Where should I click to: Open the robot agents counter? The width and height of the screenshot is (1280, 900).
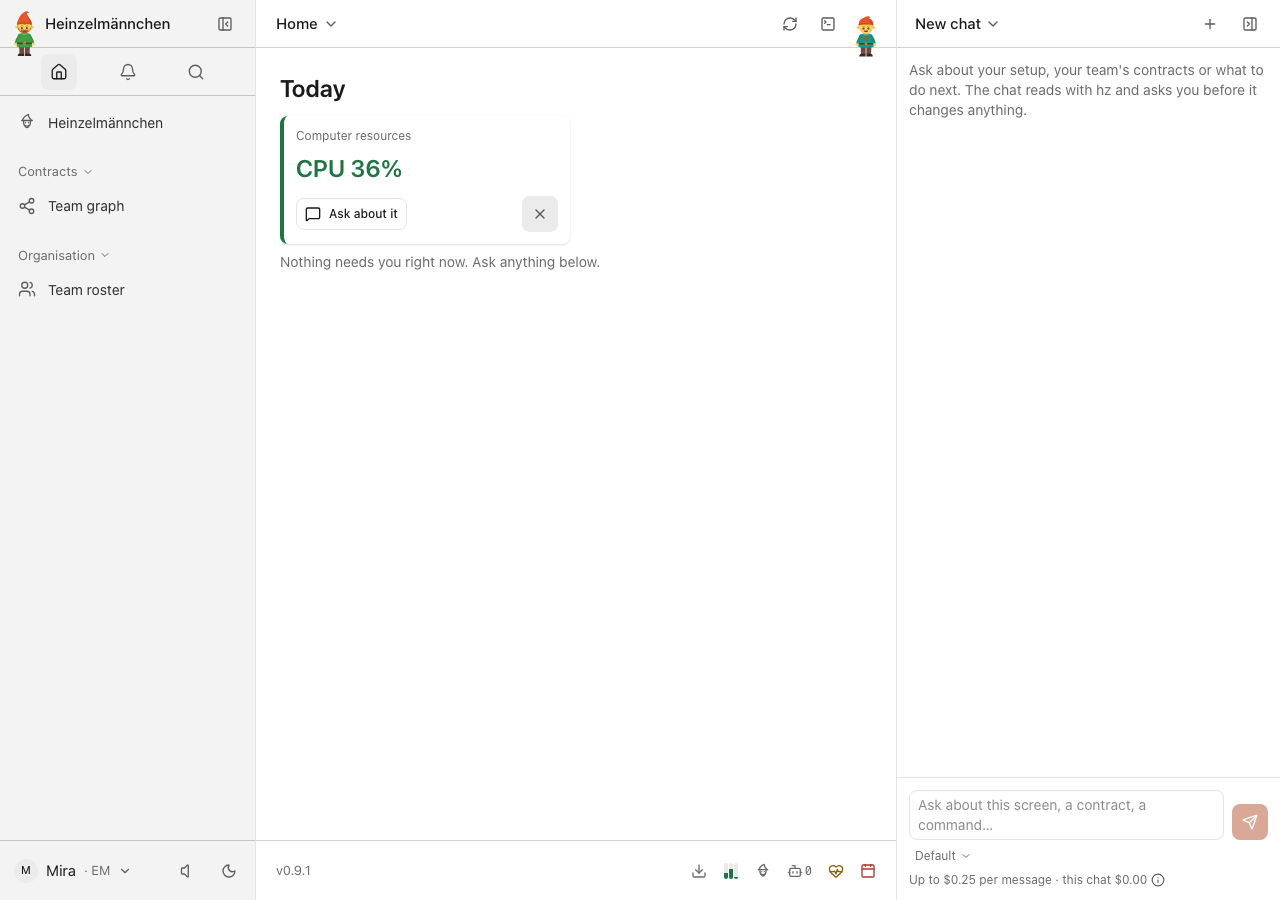tap(800, 871)
